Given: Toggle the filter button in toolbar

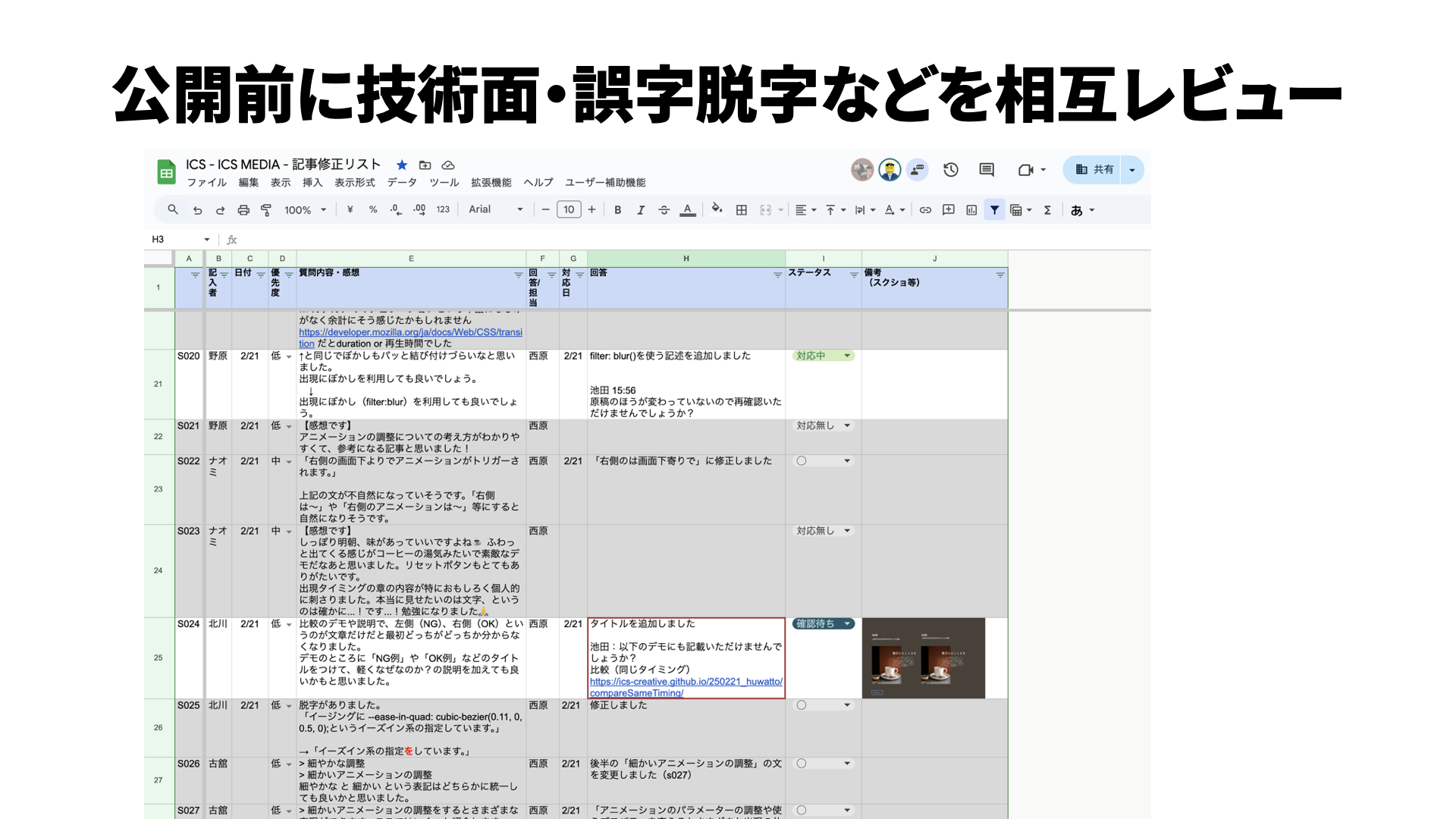Looking at the screenshot, I should [x=994, y=210].
